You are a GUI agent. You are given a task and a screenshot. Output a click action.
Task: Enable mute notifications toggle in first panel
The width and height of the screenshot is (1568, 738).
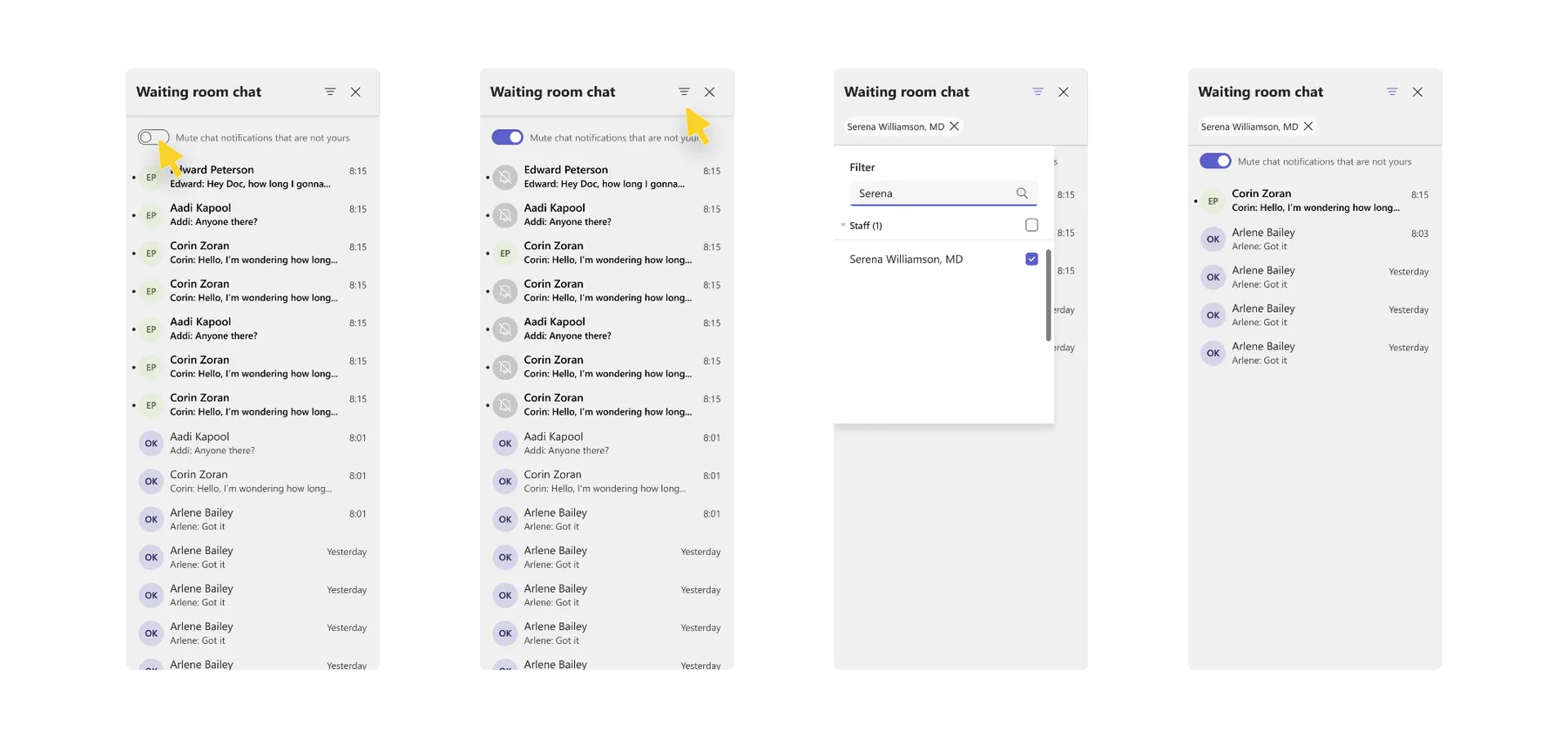click(153, 137)
